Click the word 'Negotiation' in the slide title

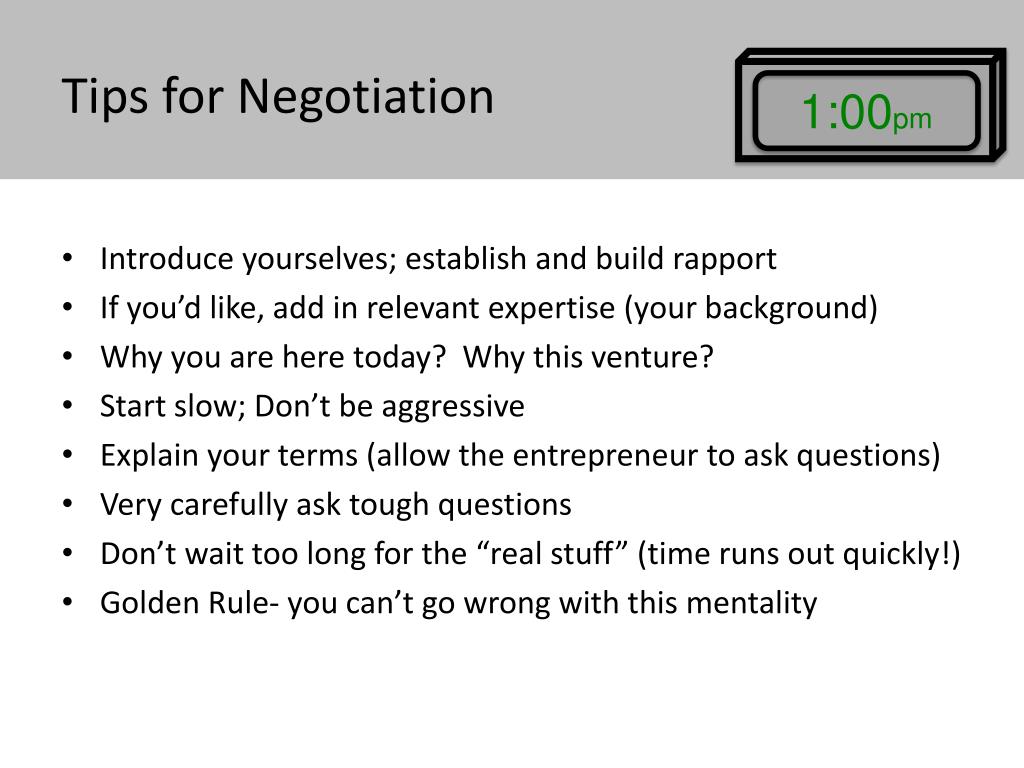[x=366, y=98]
